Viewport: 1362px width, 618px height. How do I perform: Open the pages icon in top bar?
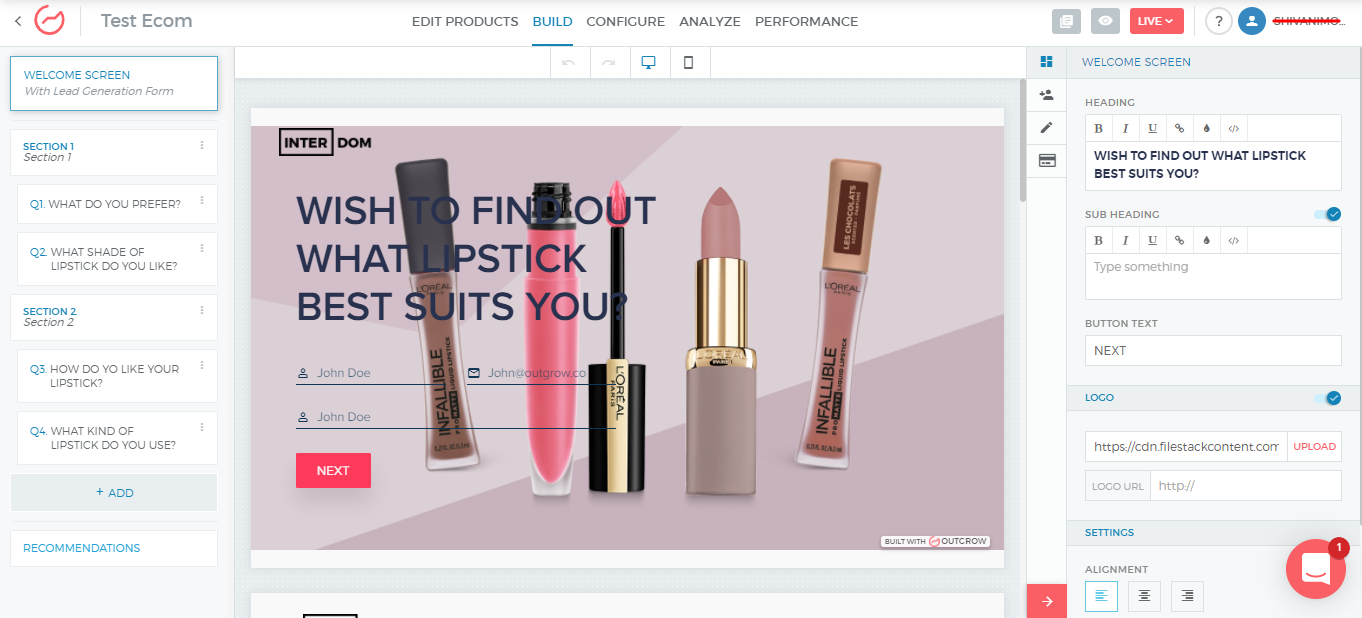[x=1067, y=21]
